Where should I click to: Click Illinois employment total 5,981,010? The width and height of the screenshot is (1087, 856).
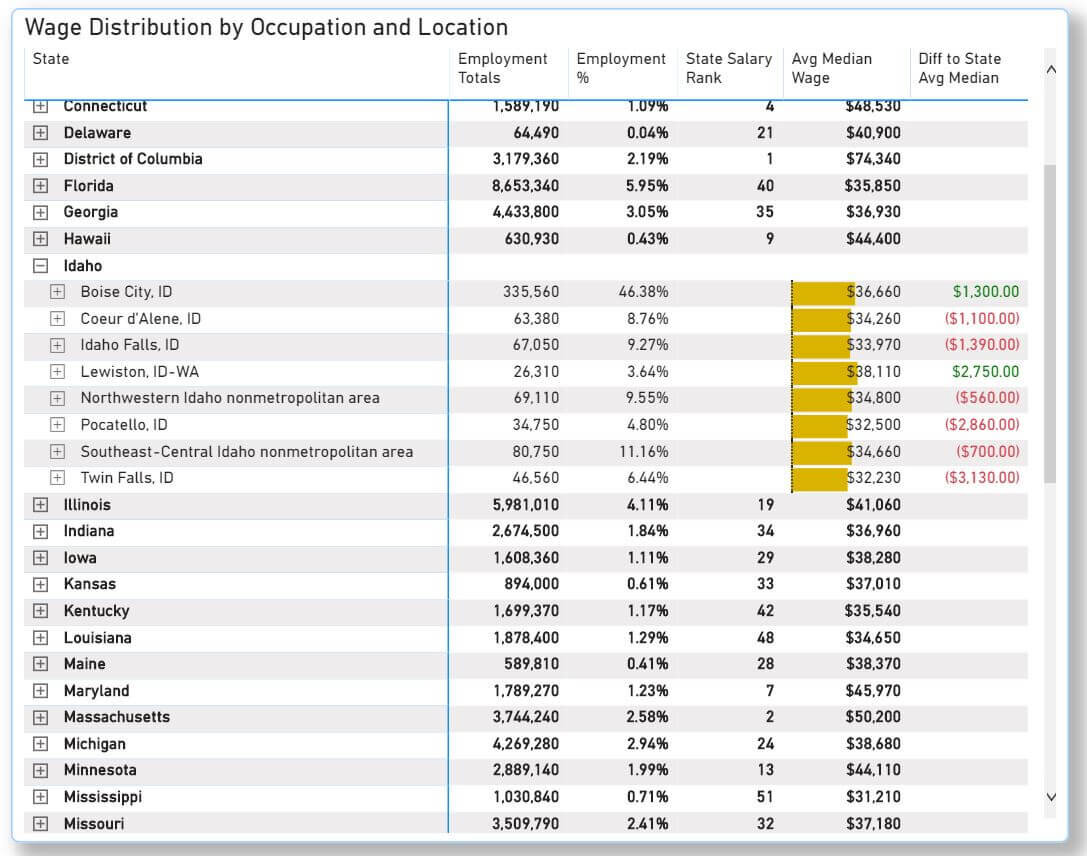[526, 505]
